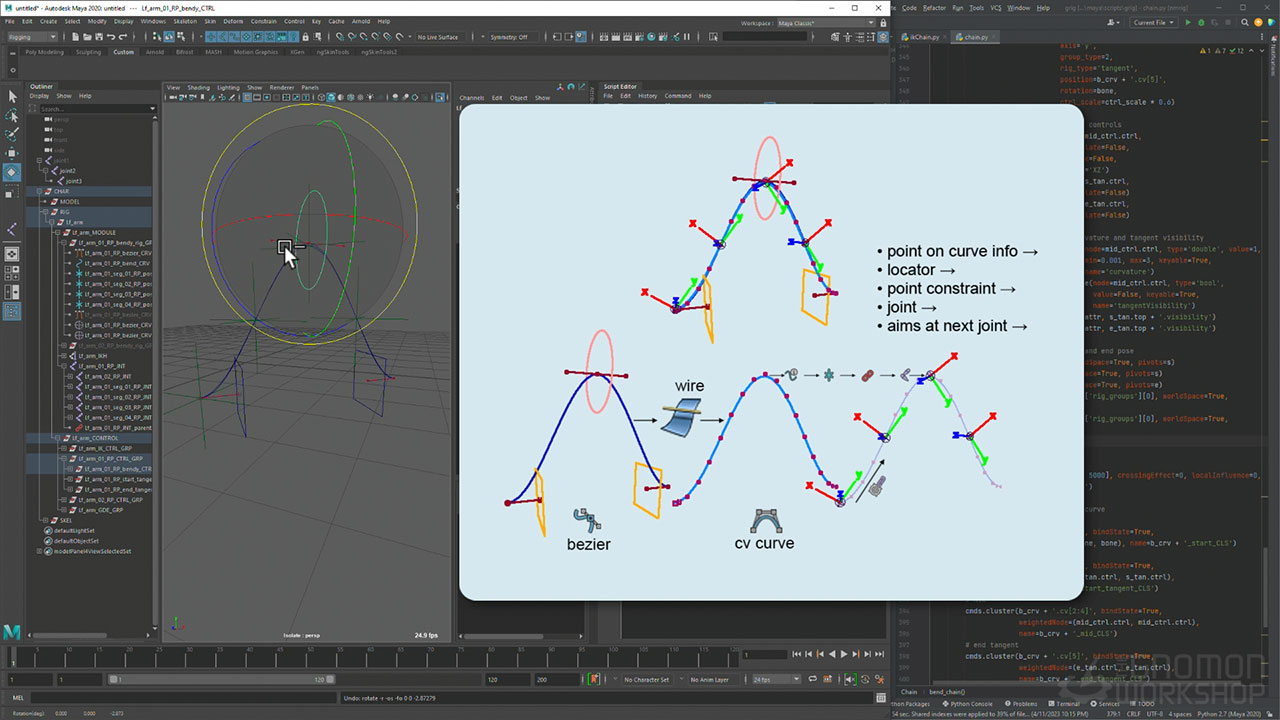Select the arrow Select tool in toolbox
The width and height of the screenshot is (1280, 720).
[12, 96]
